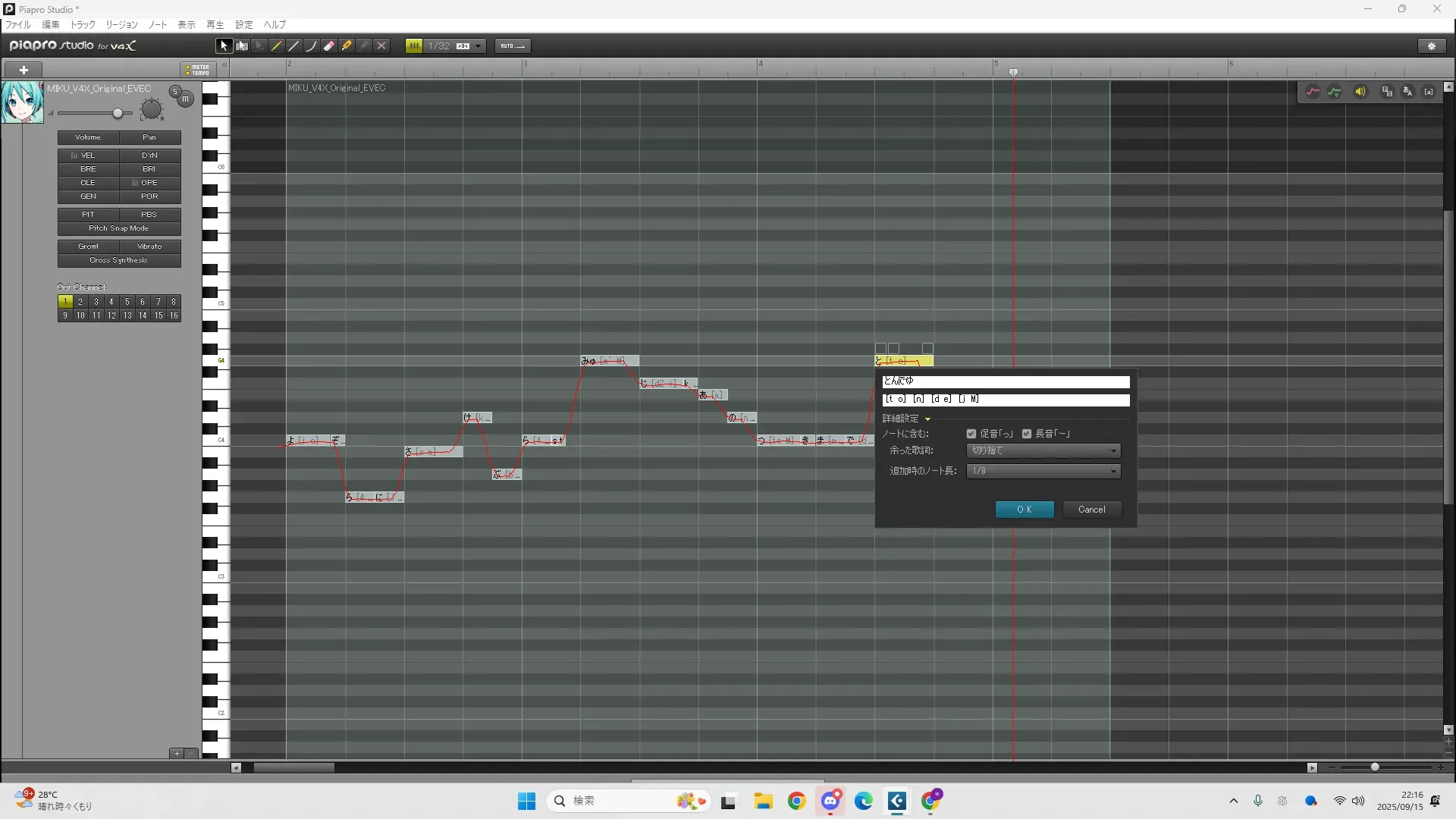The image size is (1456, 819).
Task: Click the track volume slider knob
Action: click(118, 114)
